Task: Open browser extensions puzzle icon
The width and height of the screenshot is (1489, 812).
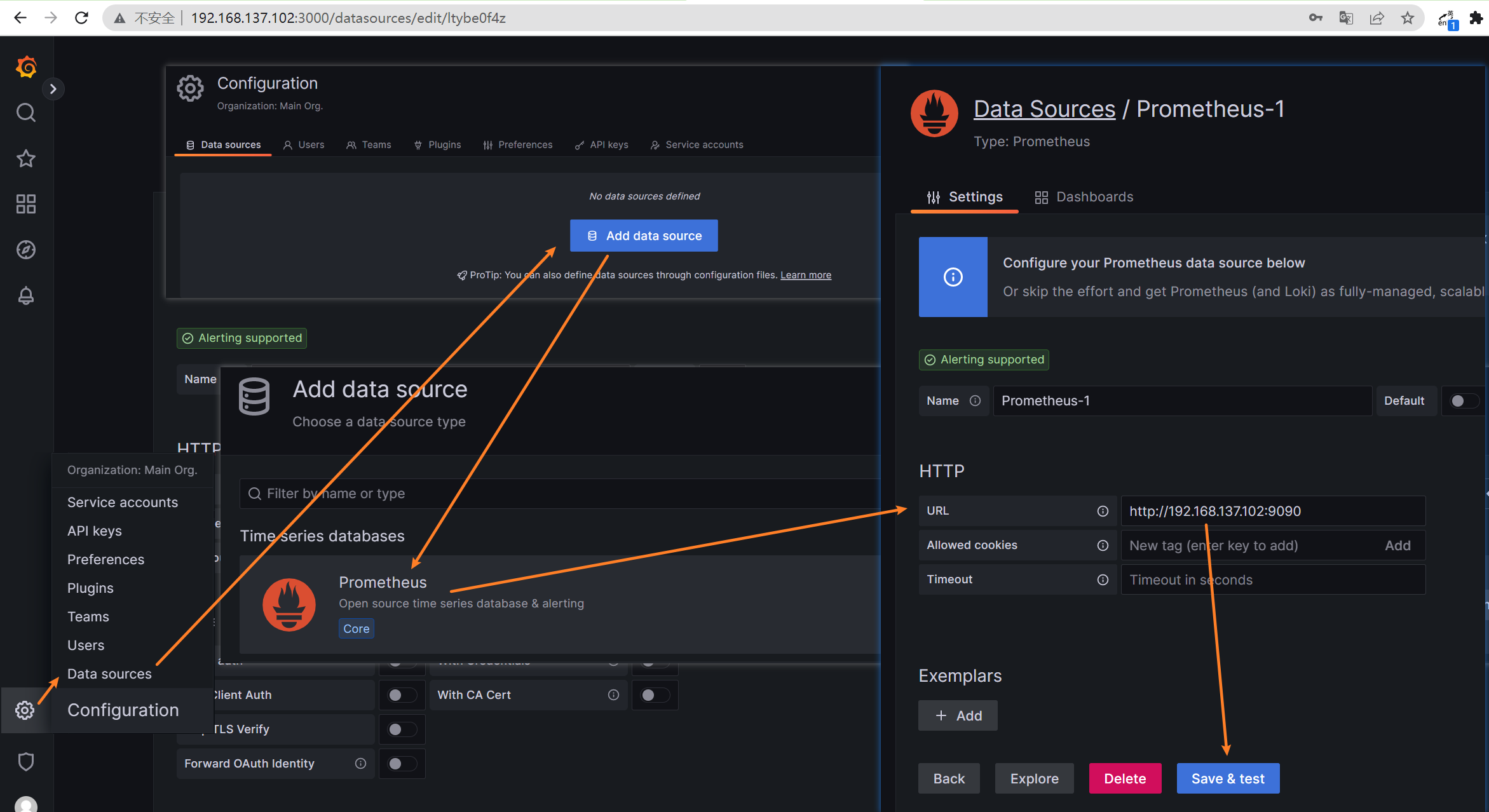Action: (x=1476, y=18)
